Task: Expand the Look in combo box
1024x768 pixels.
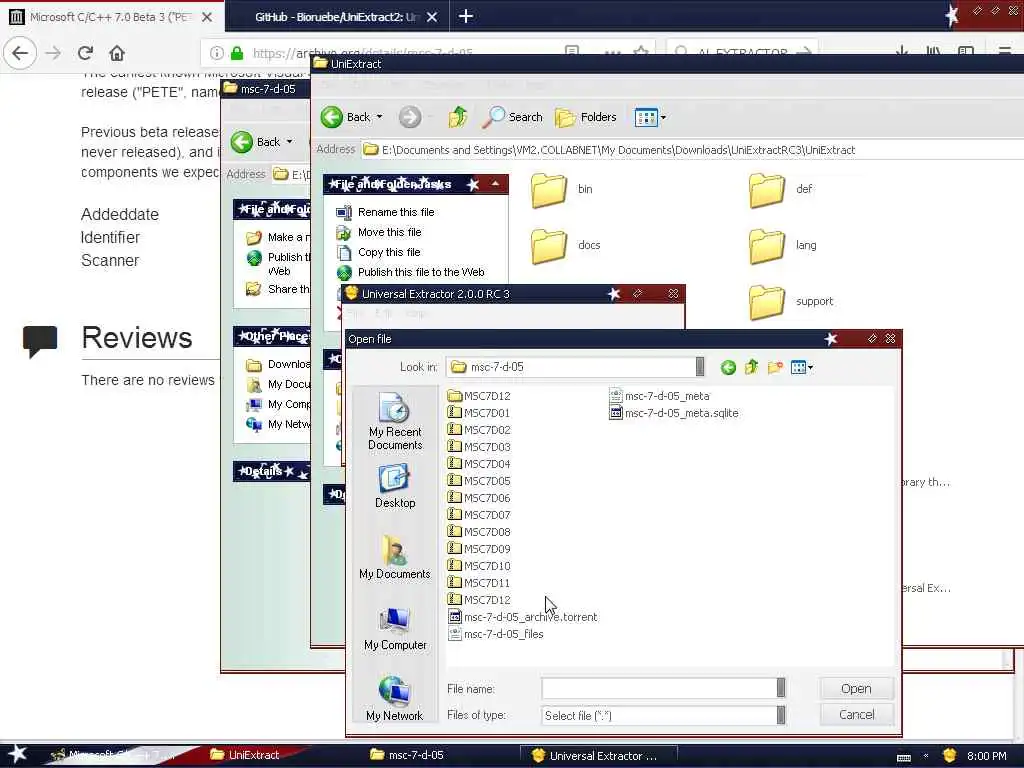Action: [700, 367]
